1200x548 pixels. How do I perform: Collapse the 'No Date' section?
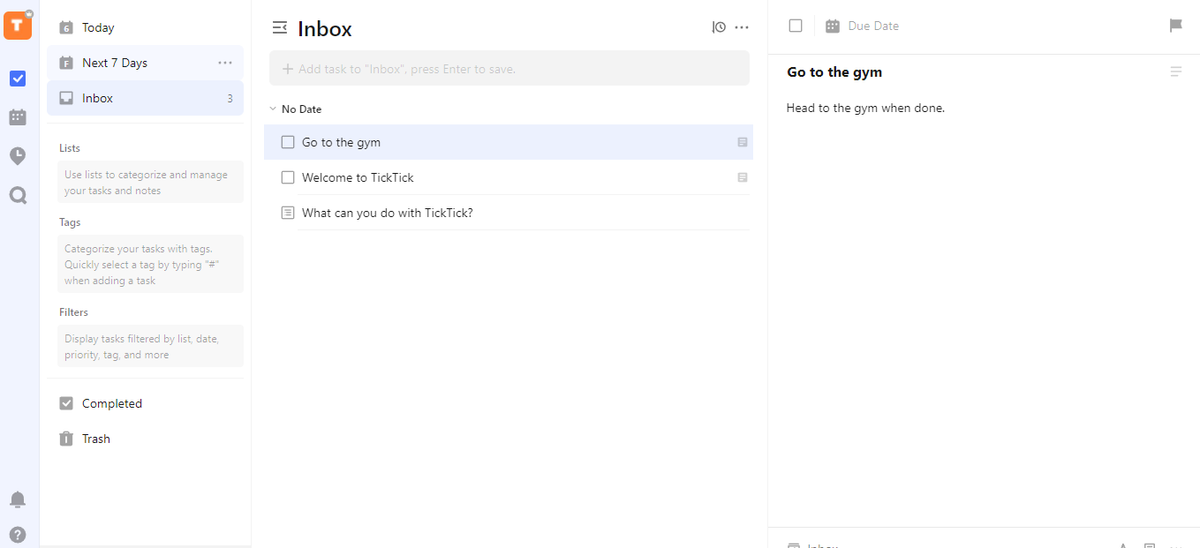click(x=272, y=109)
